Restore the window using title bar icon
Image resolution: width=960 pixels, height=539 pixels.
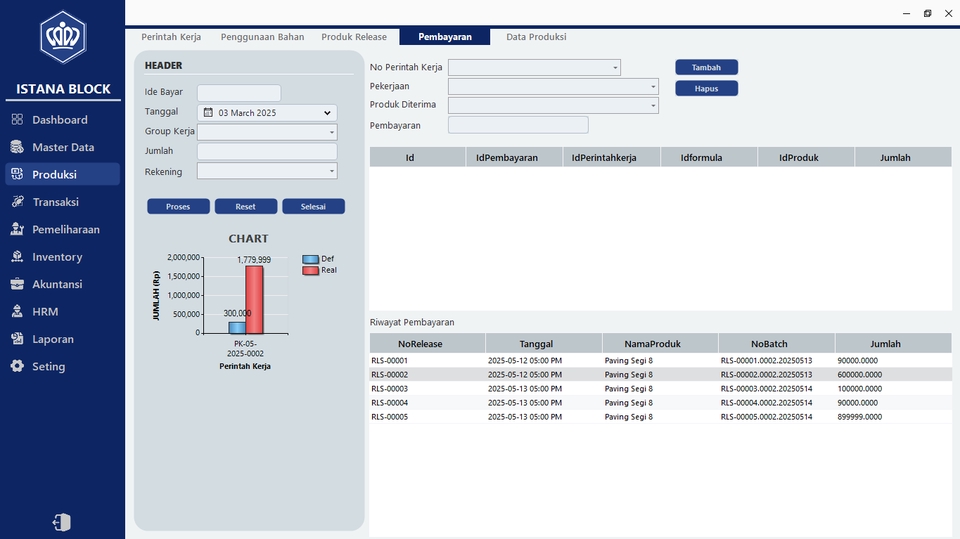click(x=928, y=13)
